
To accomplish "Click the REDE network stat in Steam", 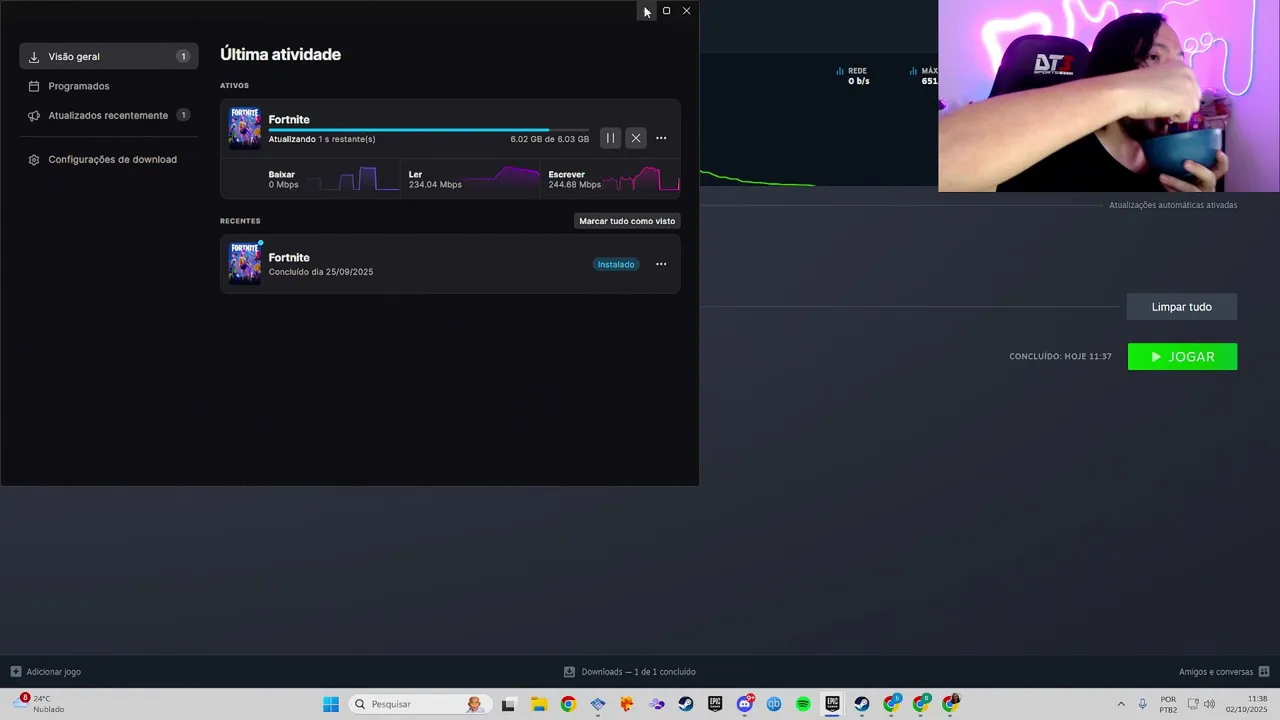I will (853, 76).
